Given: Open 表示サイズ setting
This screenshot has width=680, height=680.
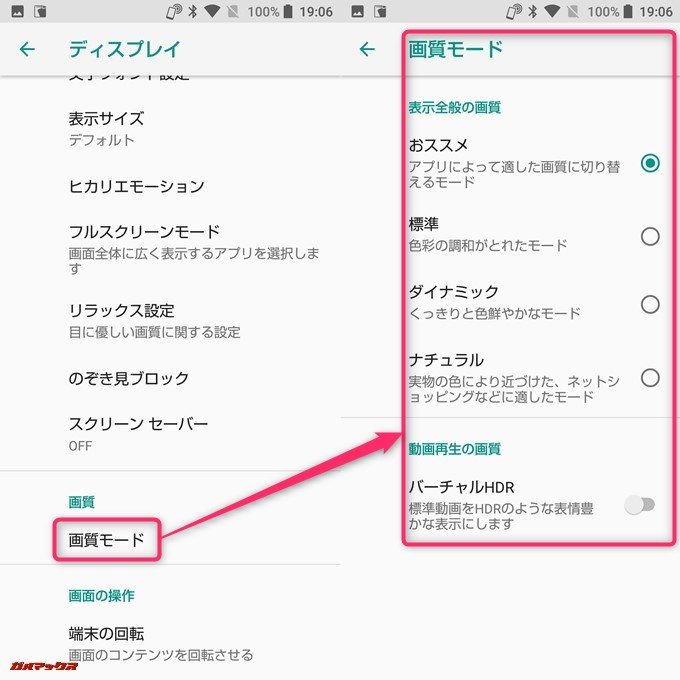Looking at the screenshot, I should pos(170,129).
